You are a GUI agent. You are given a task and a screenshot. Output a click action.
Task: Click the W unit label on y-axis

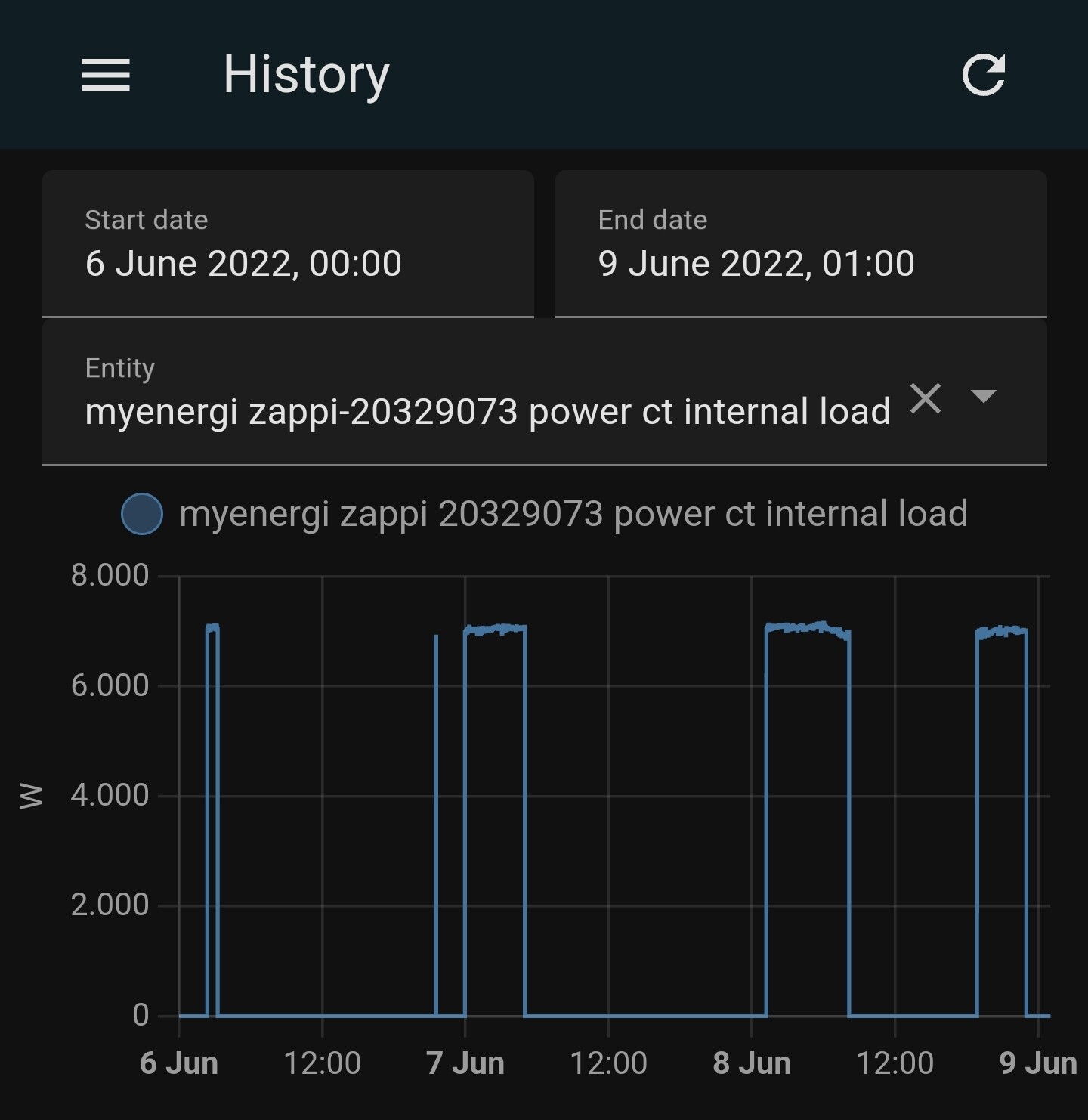(x=30, y=795)
